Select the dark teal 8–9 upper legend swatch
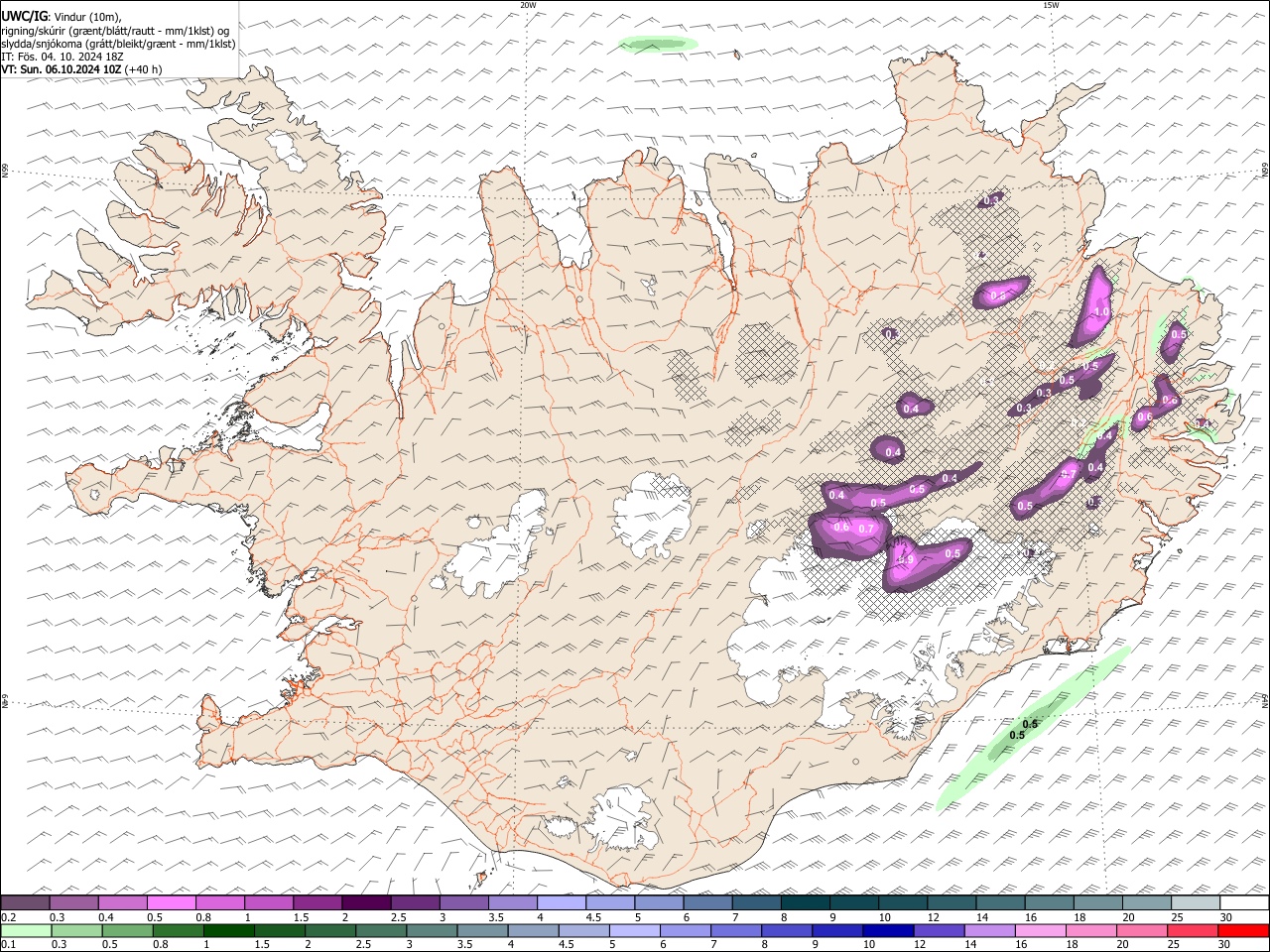The height and width of the screenshot is (952, 1270). pyautogui.click(x=805, y=902)
